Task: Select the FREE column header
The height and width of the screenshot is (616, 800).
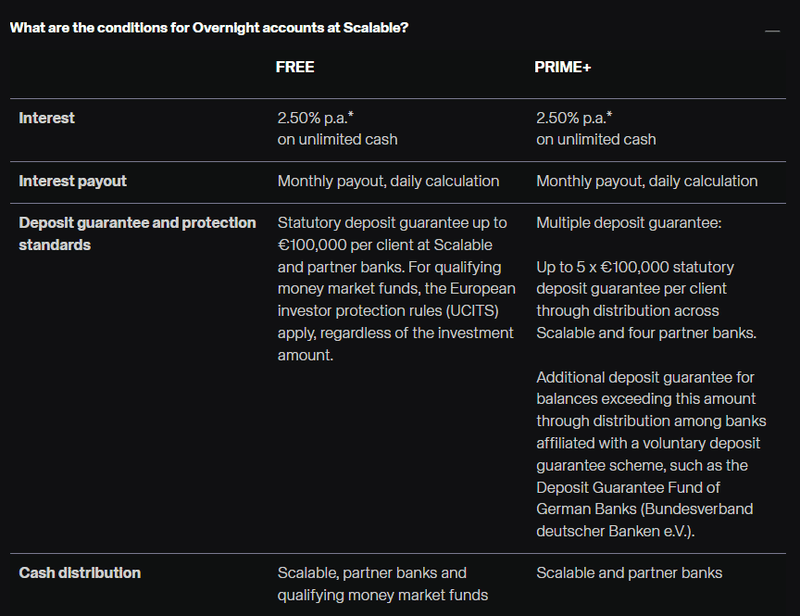Action: tap(295, 67)
